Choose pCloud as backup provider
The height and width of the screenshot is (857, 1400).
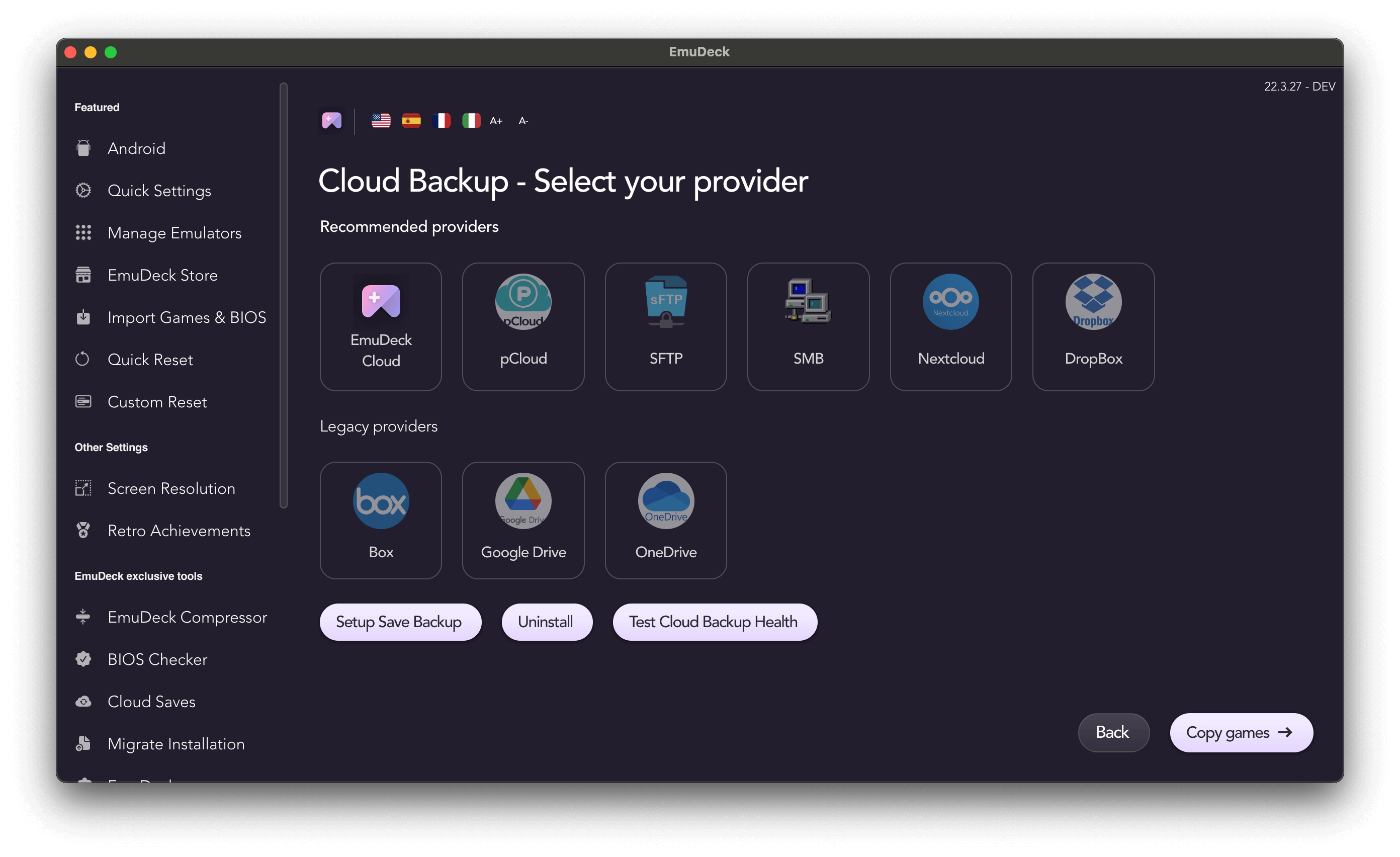point(523,327)
